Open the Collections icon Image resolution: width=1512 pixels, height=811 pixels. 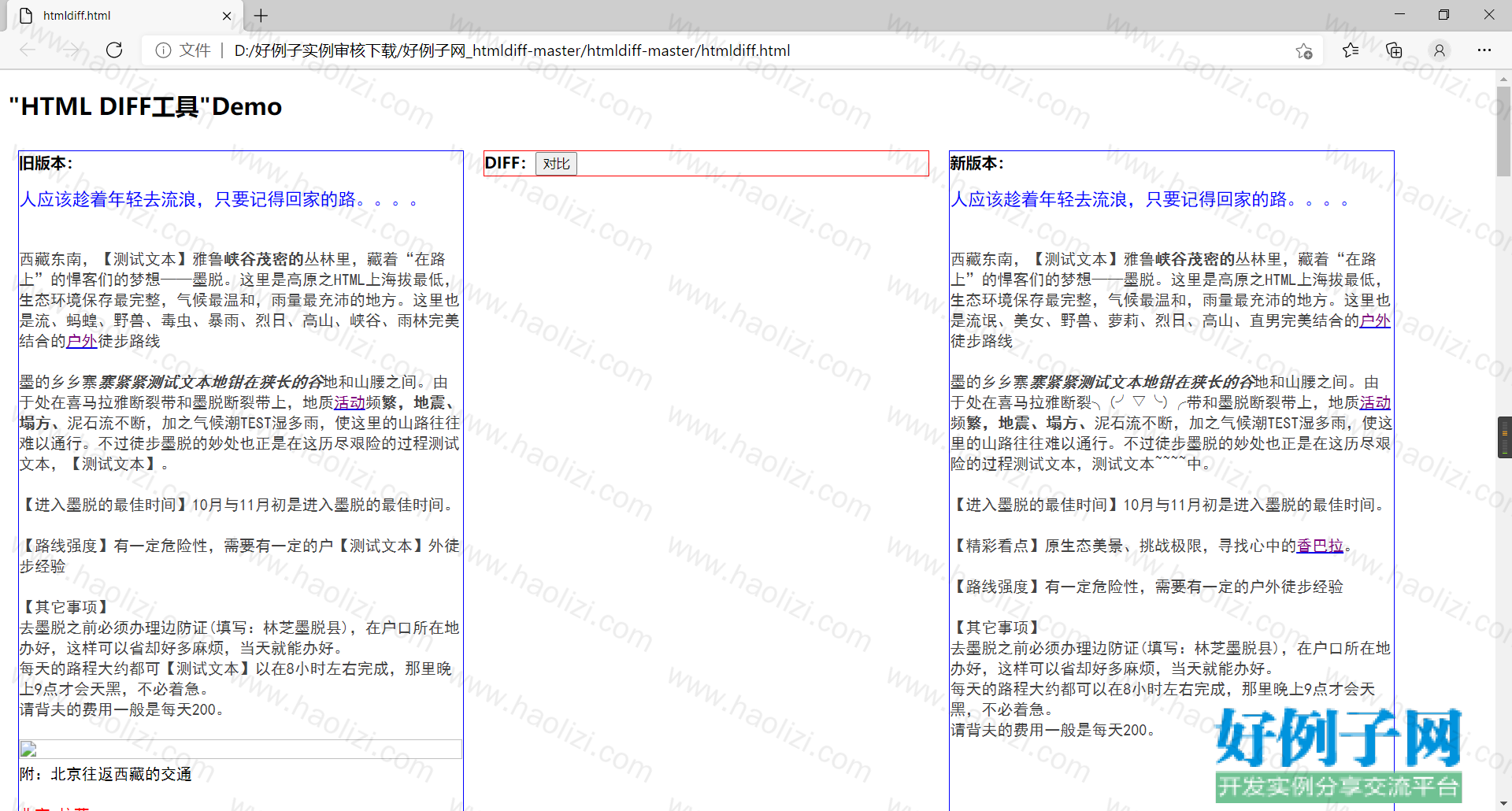(x=1394, y=50)
